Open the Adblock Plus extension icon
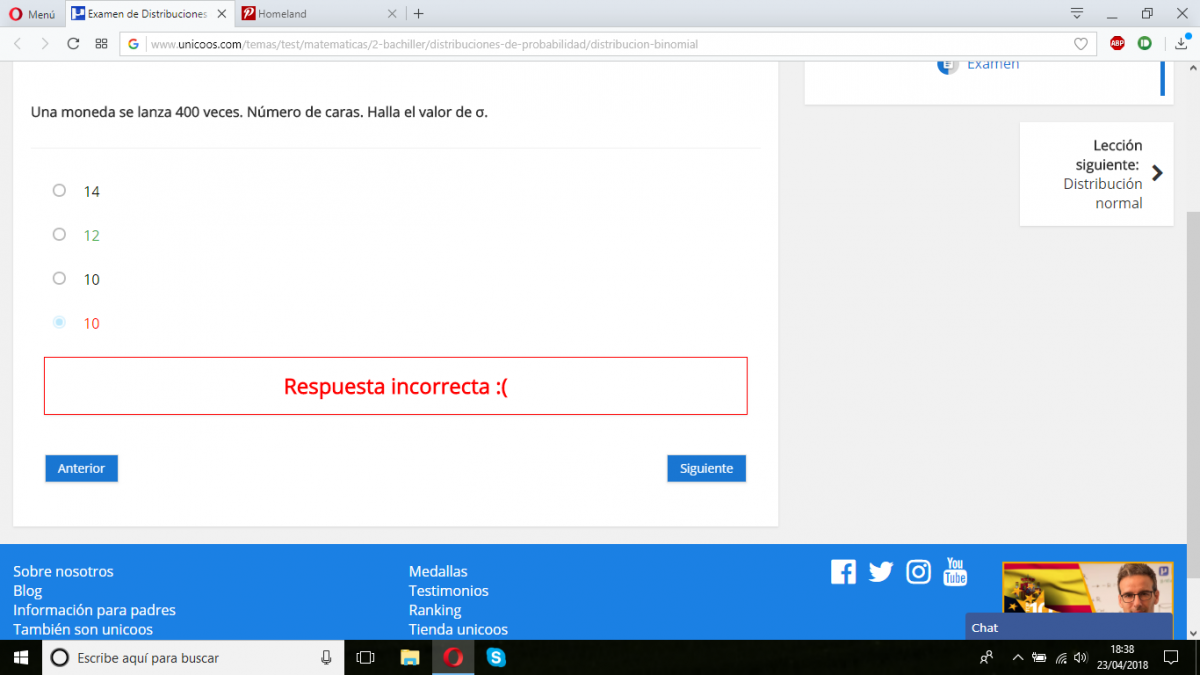1200x675 pixels. coord(1117,44)
